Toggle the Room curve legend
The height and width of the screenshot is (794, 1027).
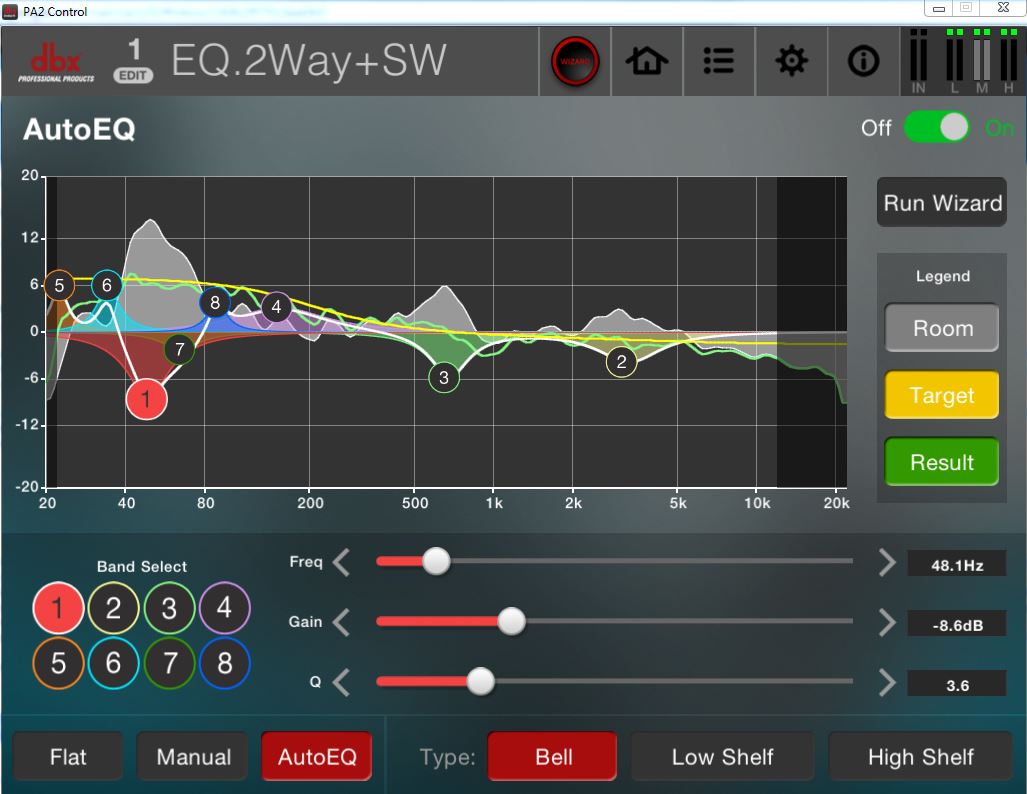942,328
